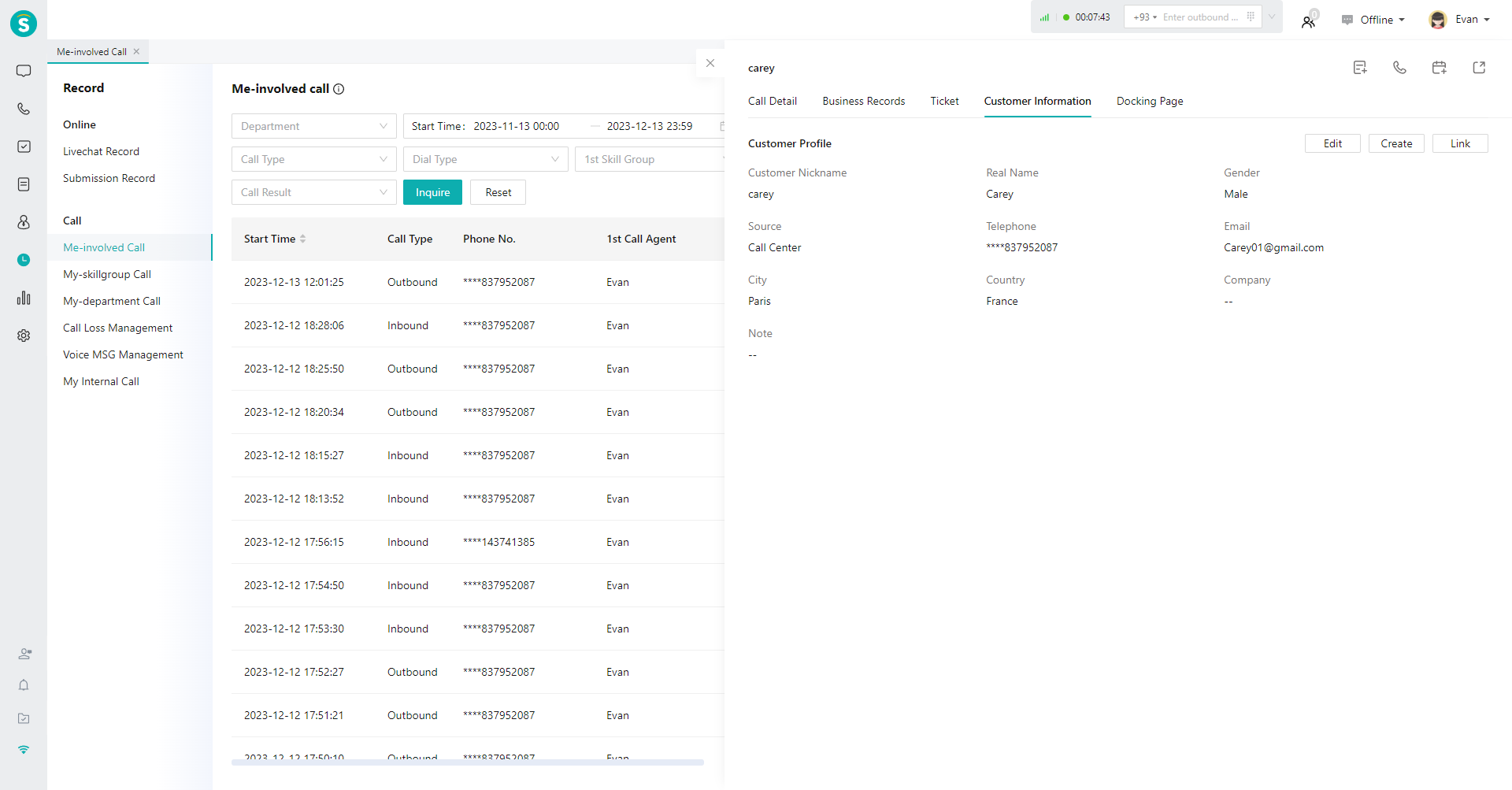Screen dimensions: 1512x790
Task: Click the Sobot logo at top left
Action: point(24,24)
